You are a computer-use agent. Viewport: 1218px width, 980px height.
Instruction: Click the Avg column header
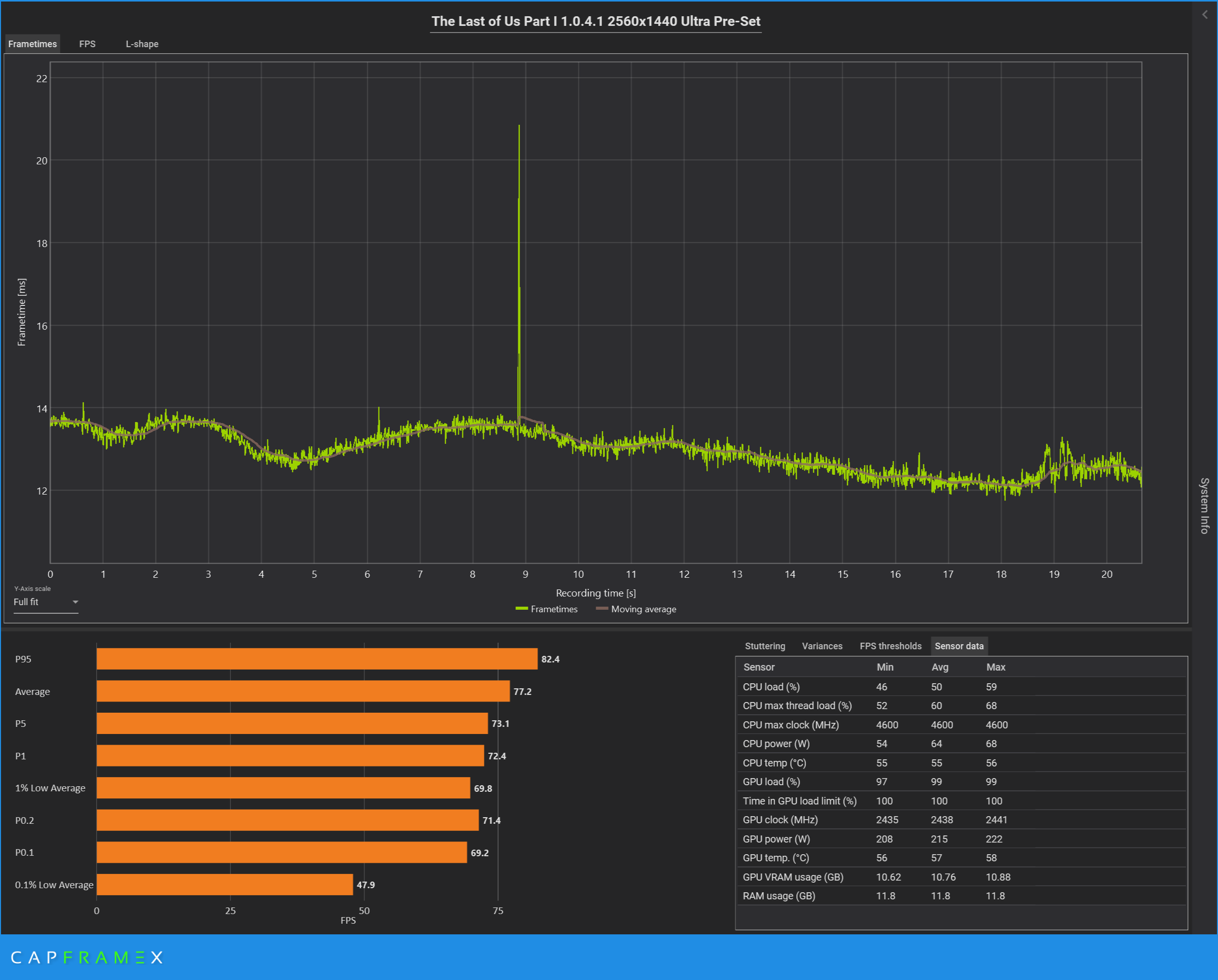pos(939,667)
